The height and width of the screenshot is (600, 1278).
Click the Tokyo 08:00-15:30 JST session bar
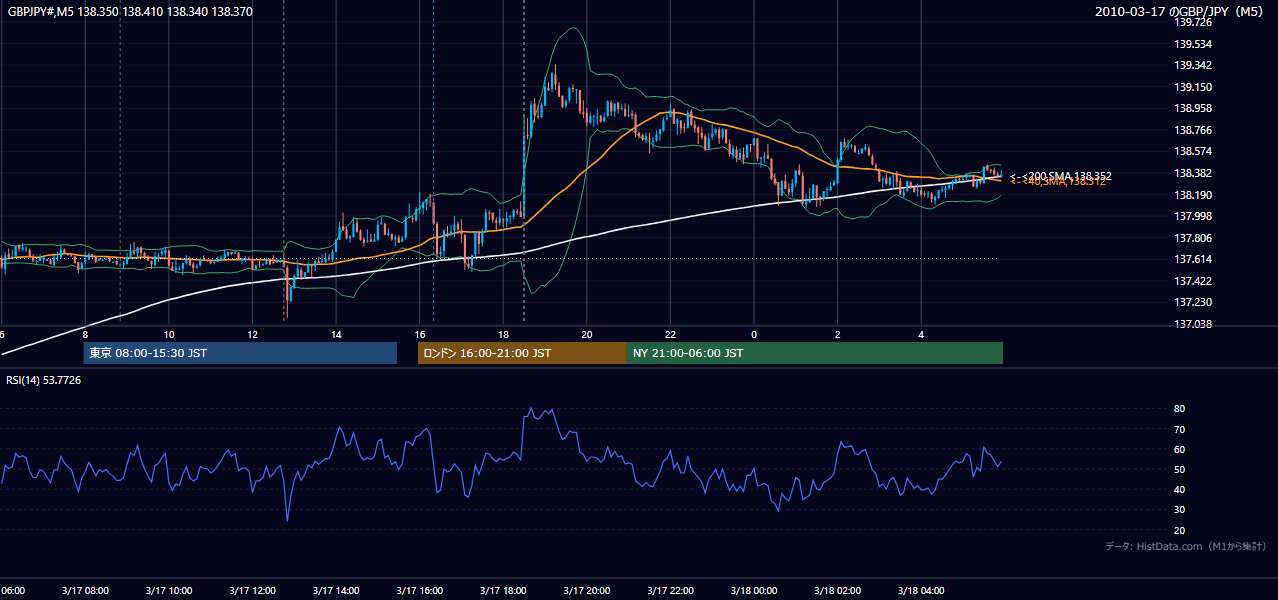(x=240, y=353)
